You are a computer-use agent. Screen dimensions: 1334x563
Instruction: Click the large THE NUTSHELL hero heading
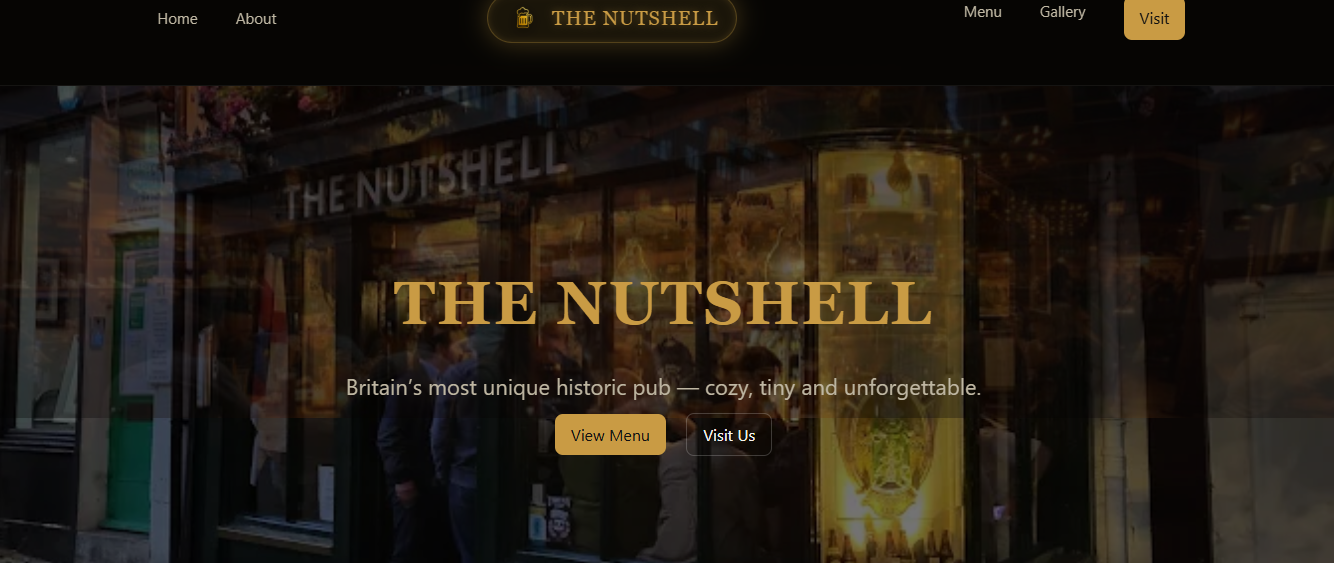coord(663,303)
